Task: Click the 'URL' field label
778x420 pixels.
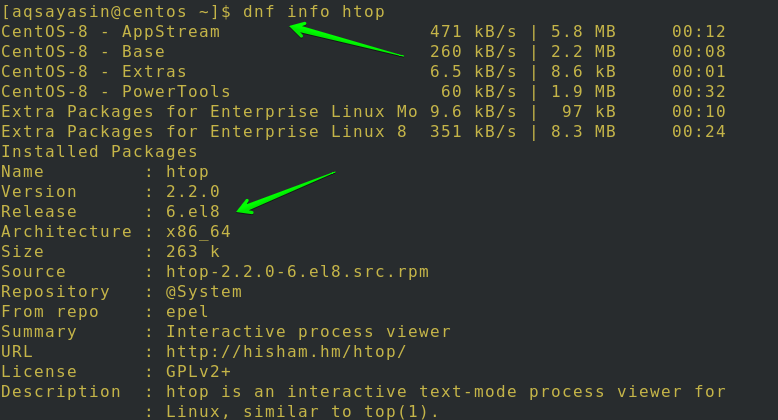Action: [17, 351]
